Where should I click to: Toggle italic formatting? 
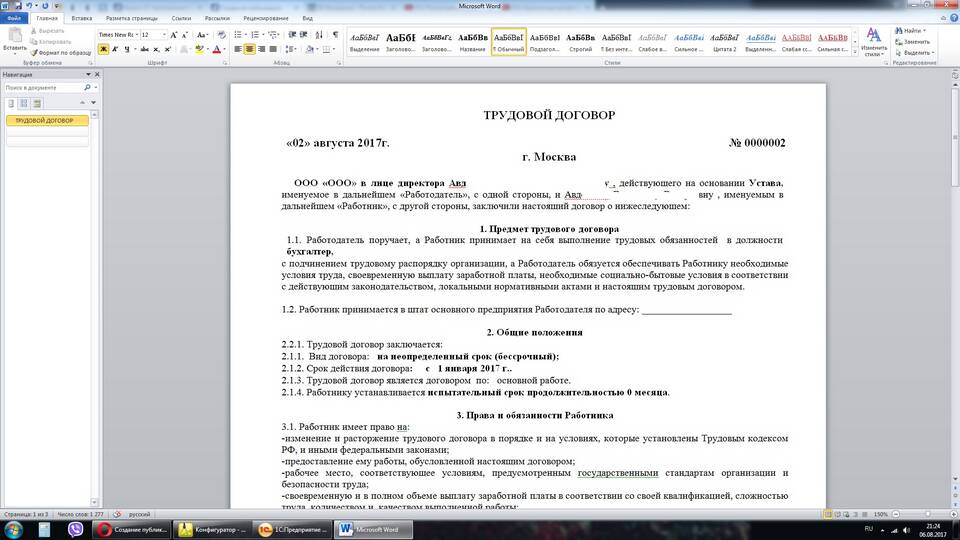115,50
